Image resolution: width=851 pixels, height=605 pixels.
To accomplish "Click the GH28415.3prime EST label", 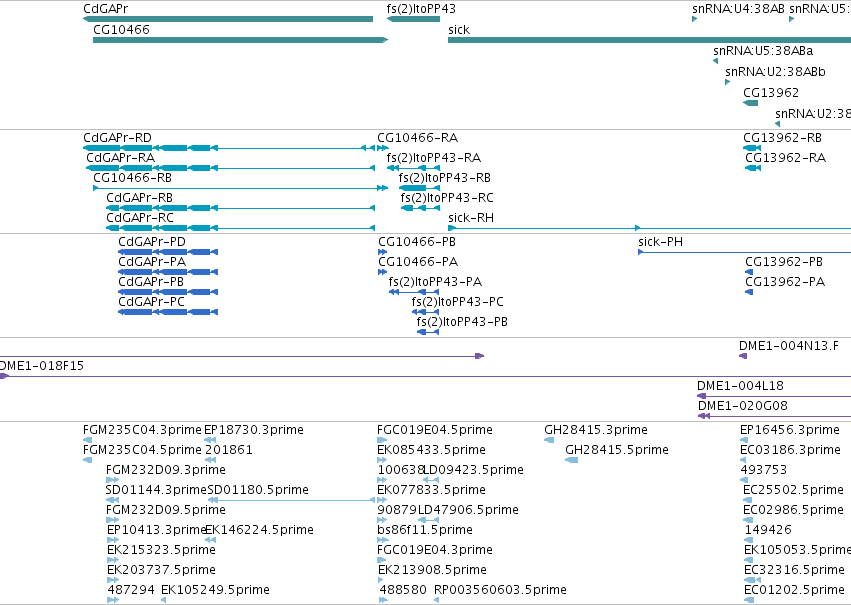I will 596,430.
